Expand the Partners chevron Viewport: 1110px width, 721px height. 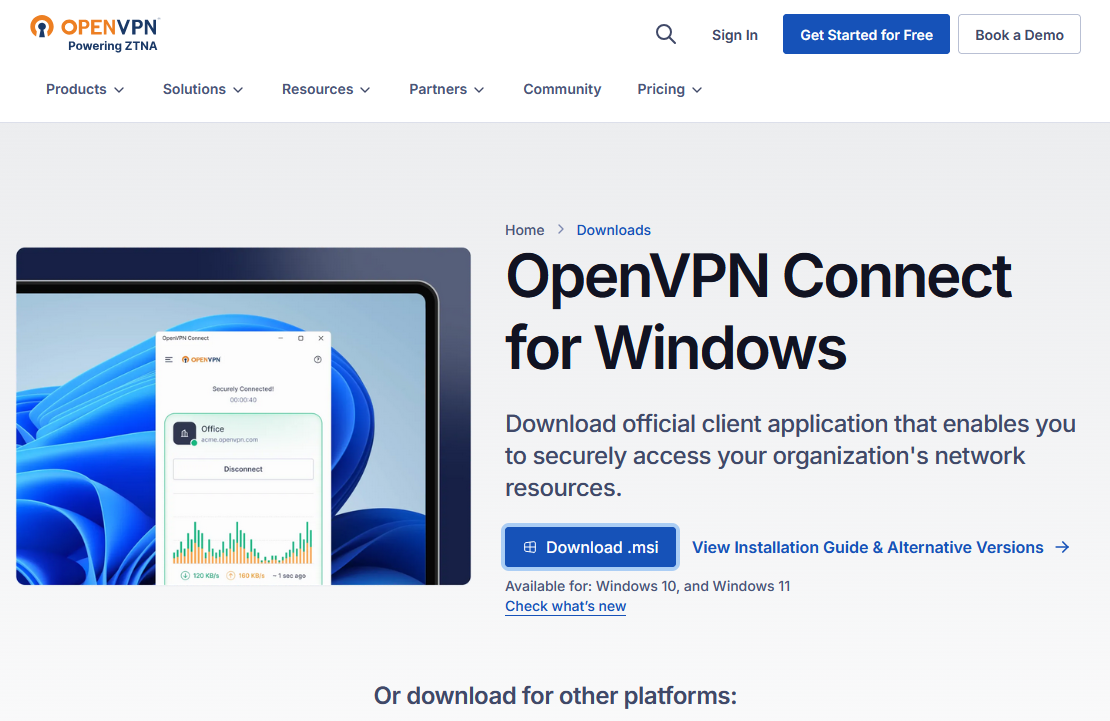(479, 90)
